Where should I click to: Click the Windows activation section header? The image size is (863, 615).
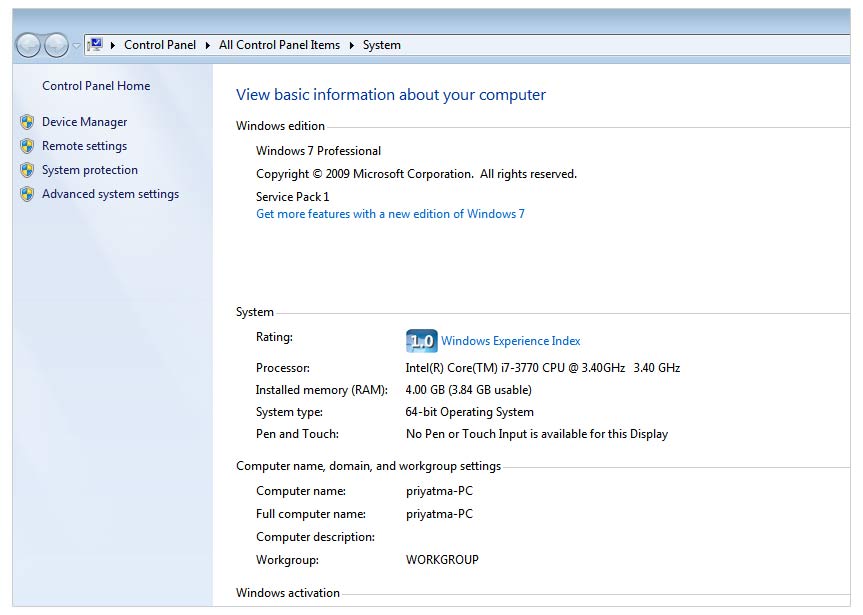pos(288,593)
